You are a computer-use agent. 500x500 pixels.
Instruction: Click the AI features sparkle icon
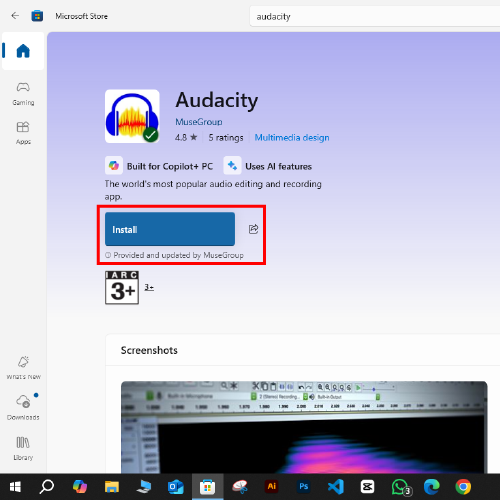click(x=232, y=165)
